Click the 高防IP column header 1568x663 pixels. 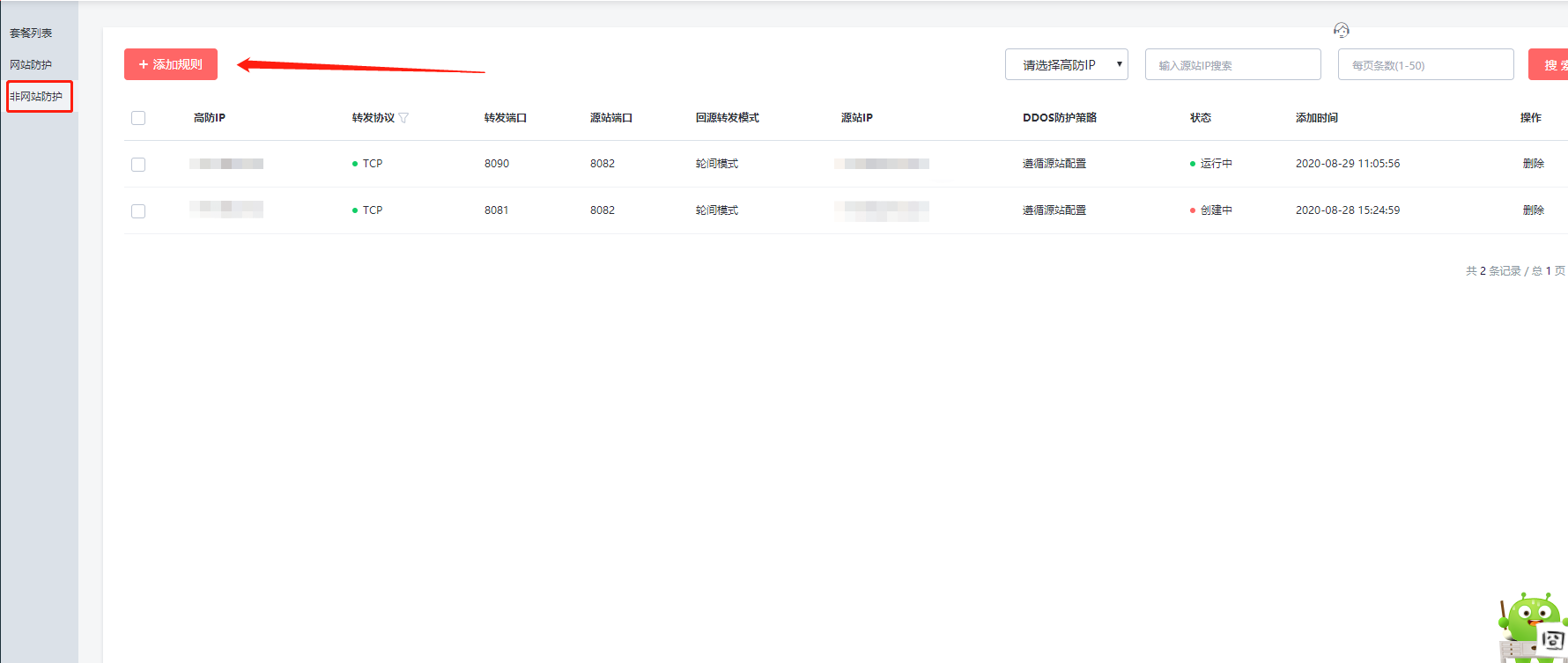coord(210,118)
